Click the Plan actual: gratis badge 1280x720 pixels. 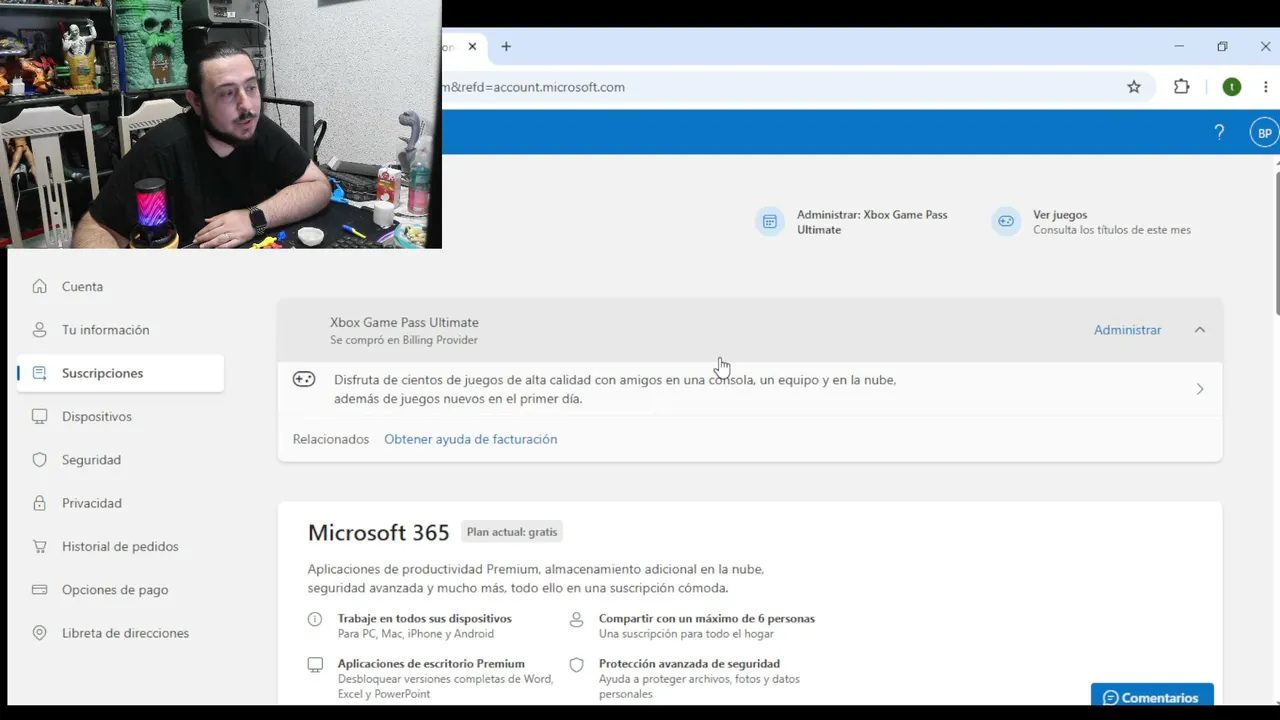point(512,532)
